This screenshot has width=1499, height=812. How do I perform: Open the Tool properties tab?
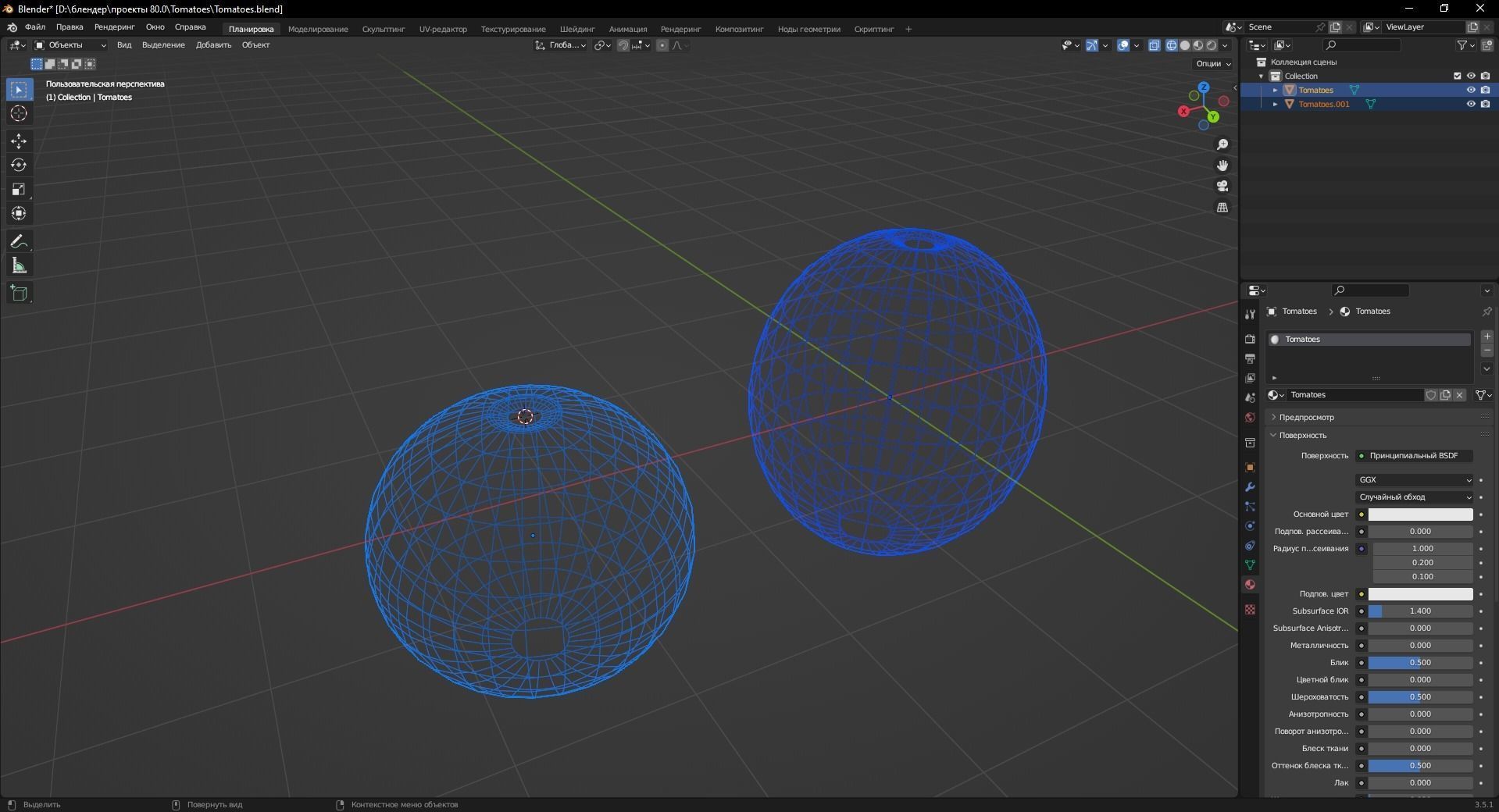click(1250, 314)
